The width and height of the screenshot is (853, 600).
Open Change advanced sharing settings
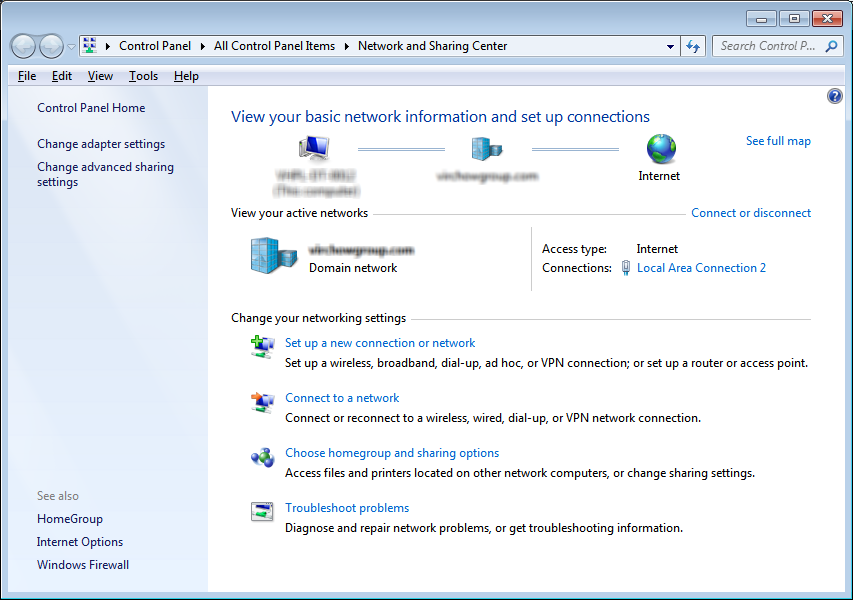[105, 174]
